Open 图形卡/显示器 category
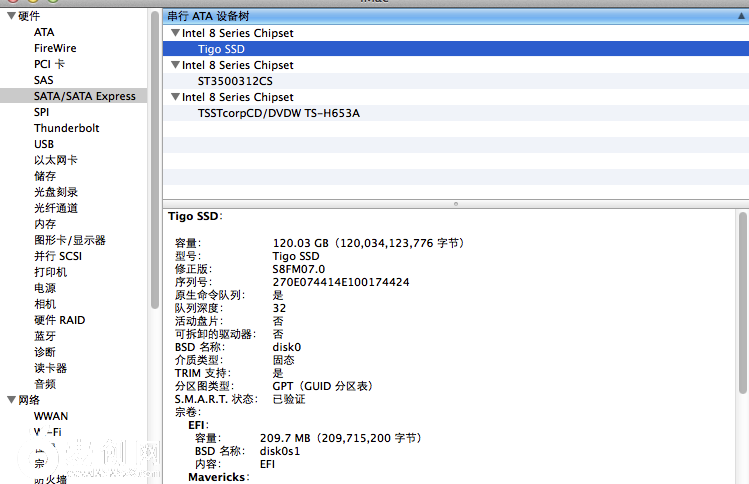The width and height of the screenshot is (749, 484). coord(69,240)
